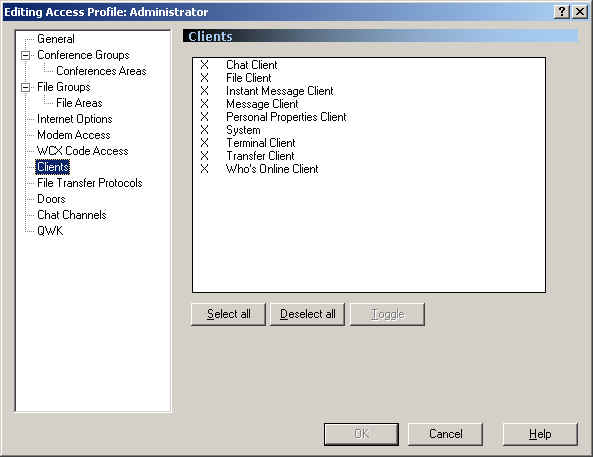The width and height of the screenshot is (593, 457).
Task: Cancel the access profile editing
Action: [445, 434]
